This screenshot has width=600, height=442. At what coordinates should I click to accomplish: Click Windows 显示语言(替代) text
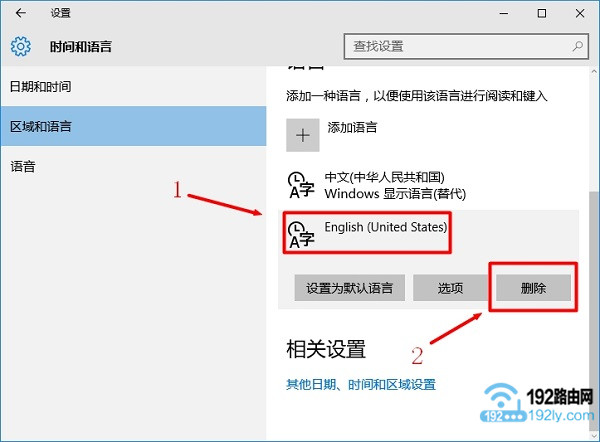click(395, 194)
